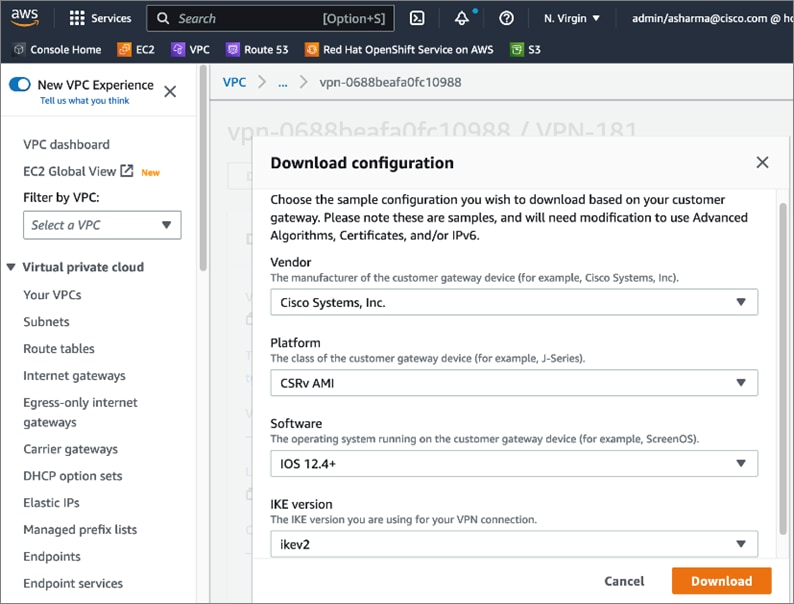Open the Platform dropdown showing CSRv AMI
This screenshot has width=794, height=604.
pos(514,383)
